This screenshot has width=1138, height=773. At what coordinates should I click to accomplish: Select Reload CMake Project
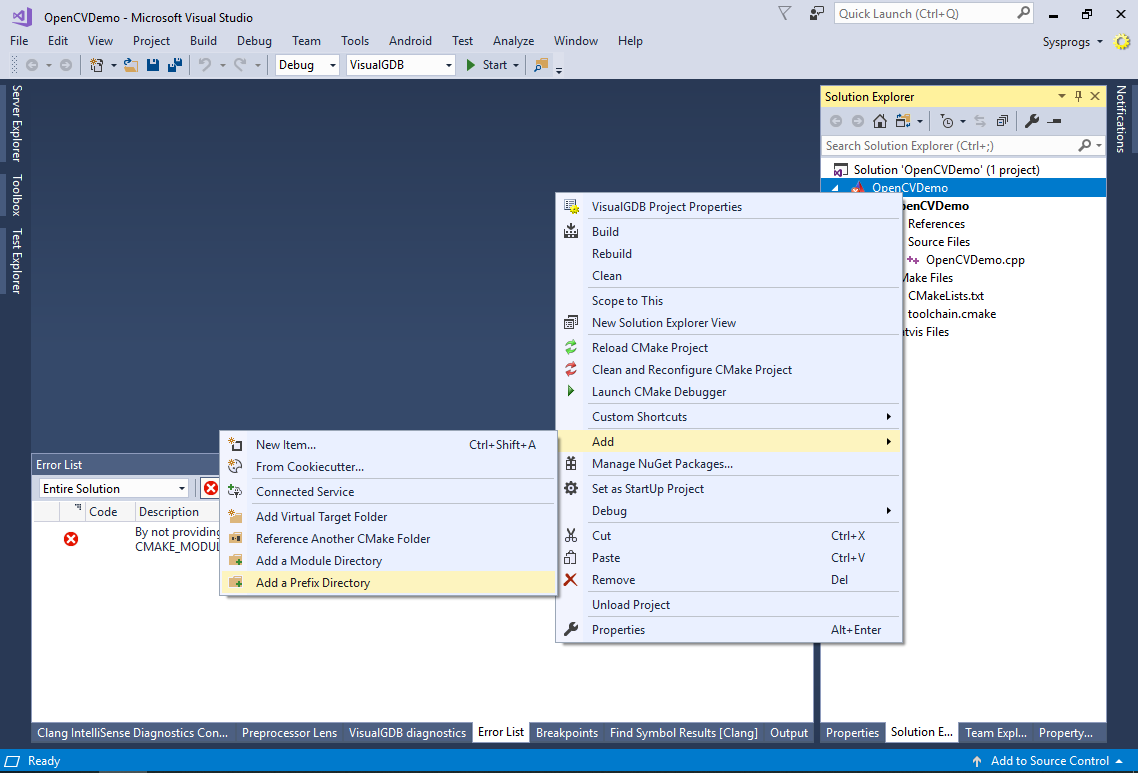pos(729,348)
